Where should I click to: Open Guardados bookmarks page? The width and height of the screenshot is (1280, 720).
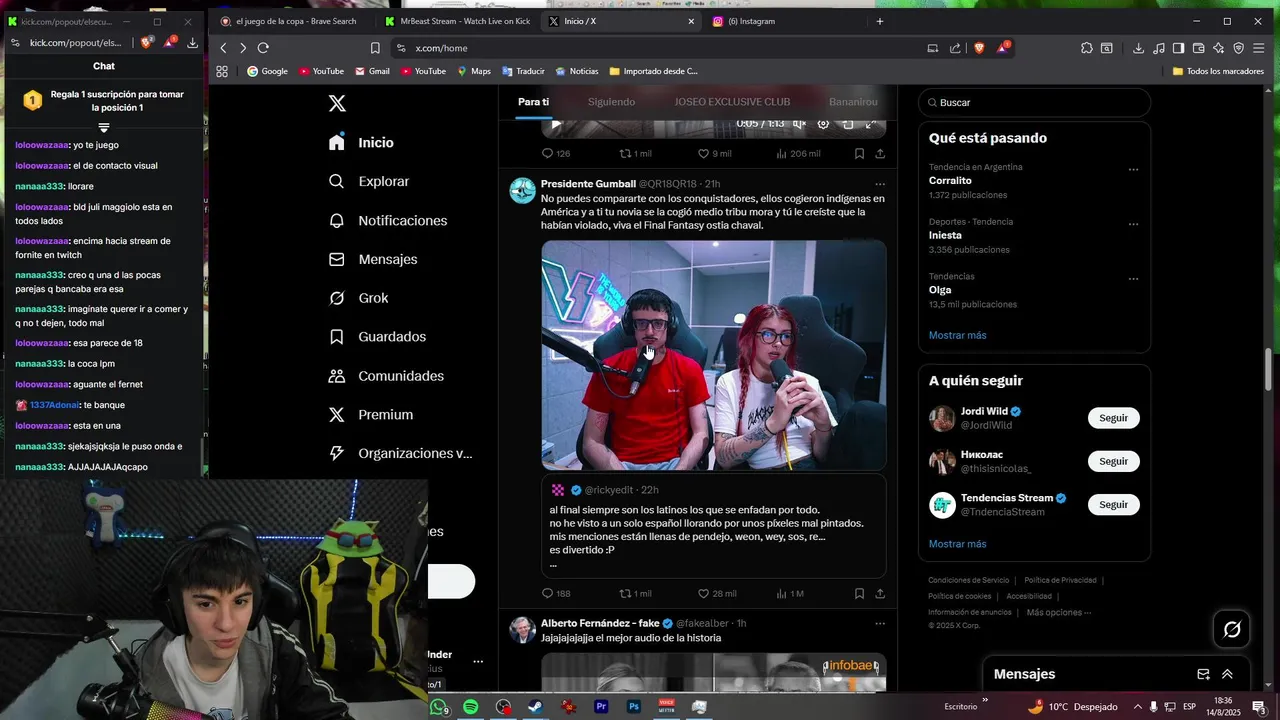377,338
